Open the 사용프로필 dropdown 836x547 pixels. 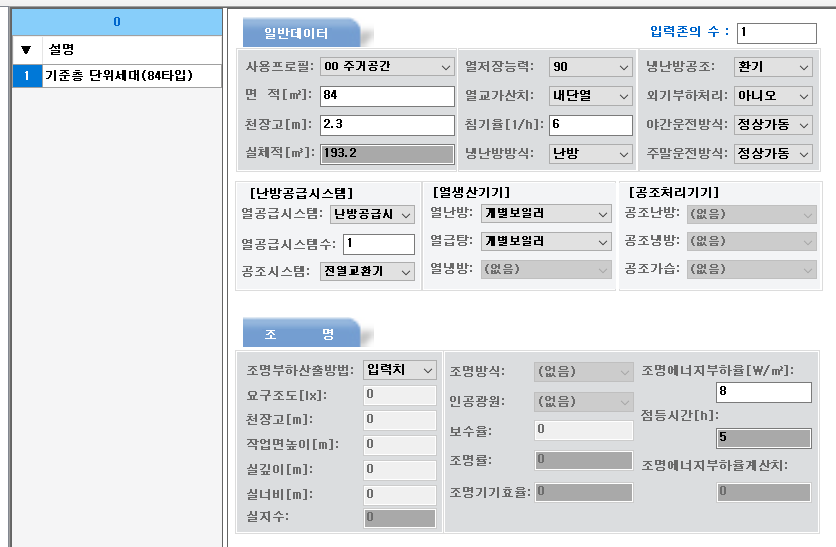pos(387,67)
